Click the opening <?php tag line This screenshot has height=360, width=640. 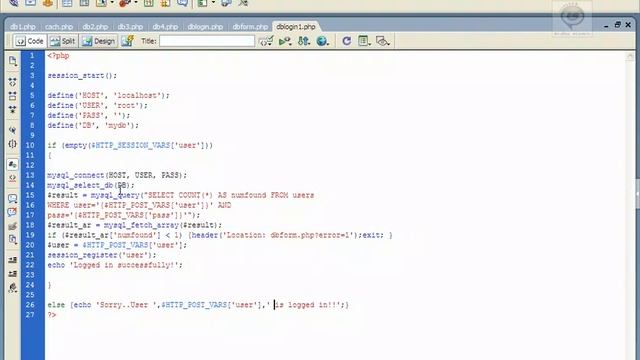pos(58,56)
